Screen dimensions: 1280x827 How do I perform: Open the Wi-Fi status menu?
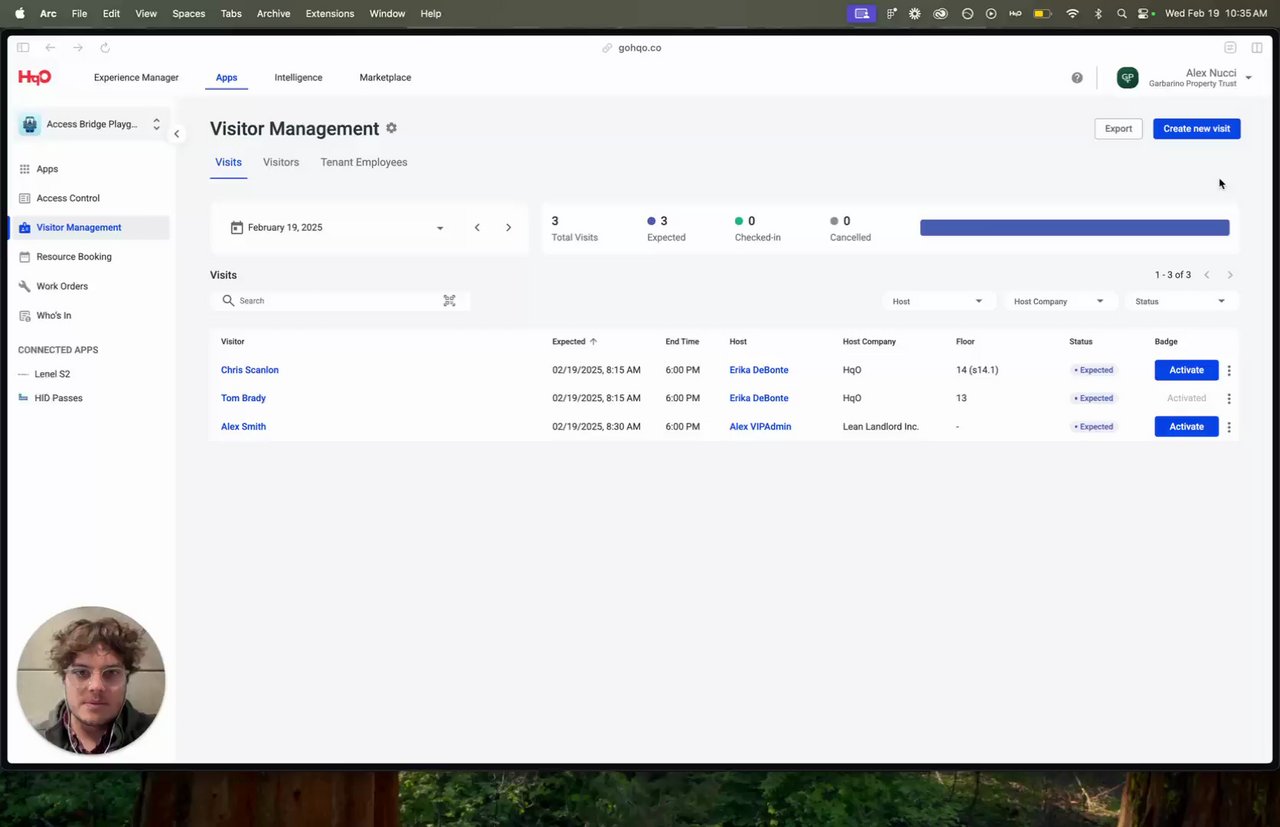coord(1072,14)
